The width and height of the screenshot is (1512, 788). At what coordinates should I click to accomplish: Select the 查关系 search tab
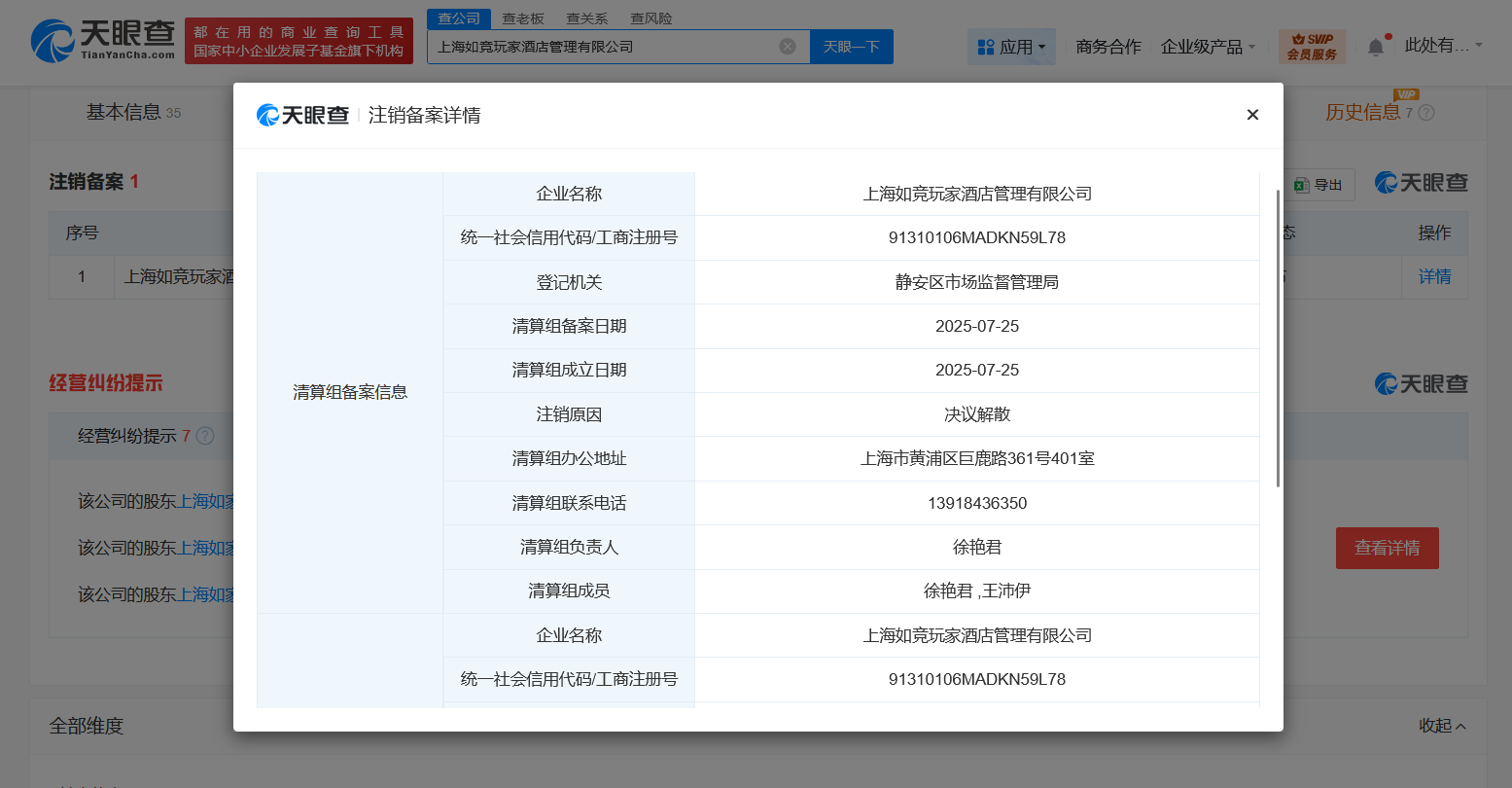pyautogui.click(x=586, y=18)
